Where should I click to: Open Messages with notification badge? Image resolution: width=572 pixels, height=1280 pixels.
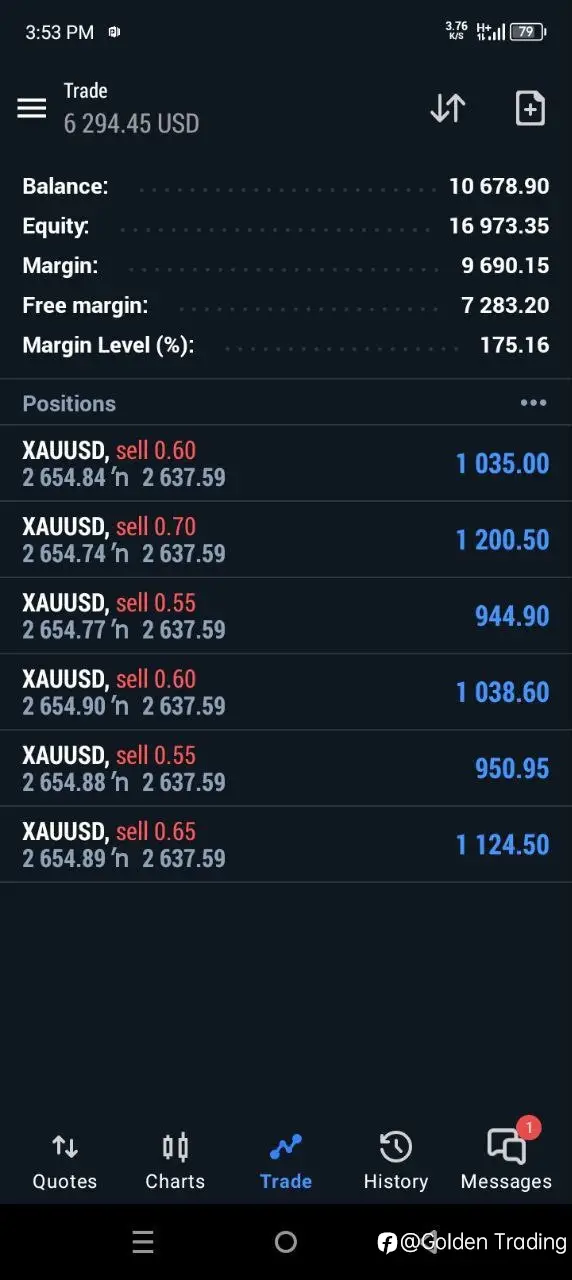(x=506, y=1162)
